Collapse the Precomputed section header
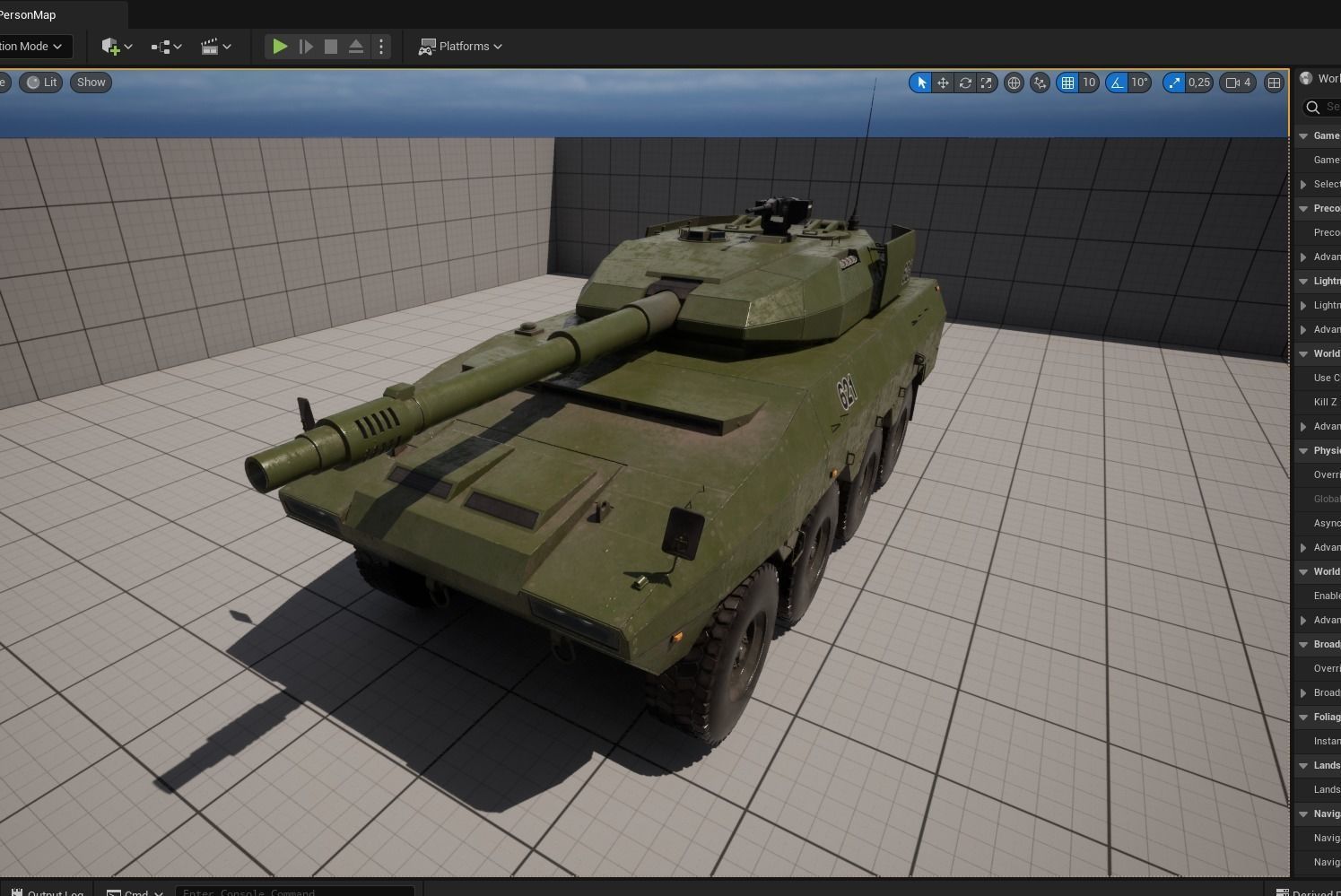Image resolution: width=1341 pixels, height=896 pixels. [x=1318, y=209]
